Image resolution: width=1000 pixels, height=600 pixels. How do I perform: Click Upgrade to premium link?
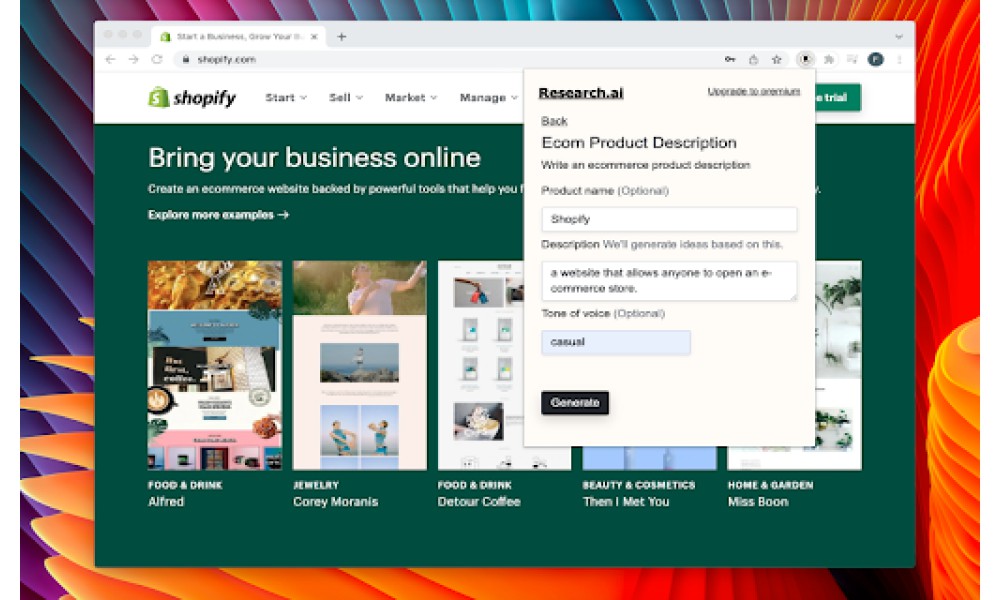[x=753, y=92]
